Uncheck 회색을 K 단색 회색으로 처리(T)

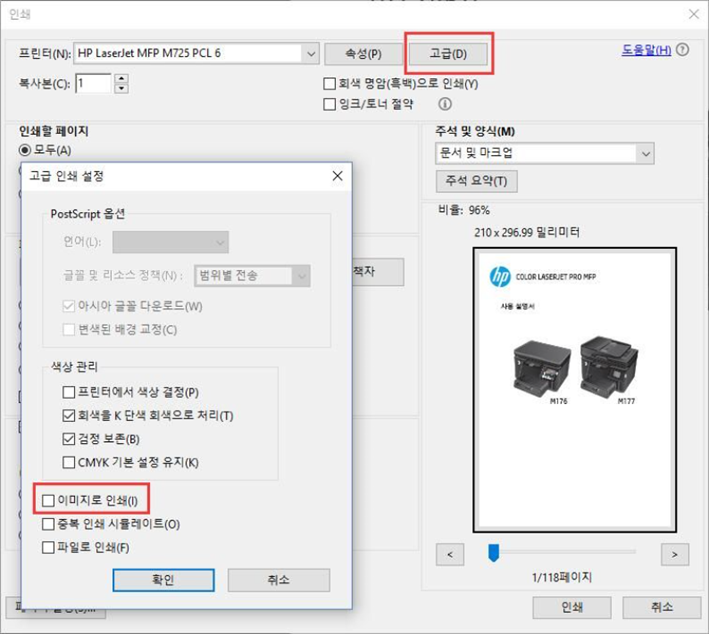(x=69, y=415)
